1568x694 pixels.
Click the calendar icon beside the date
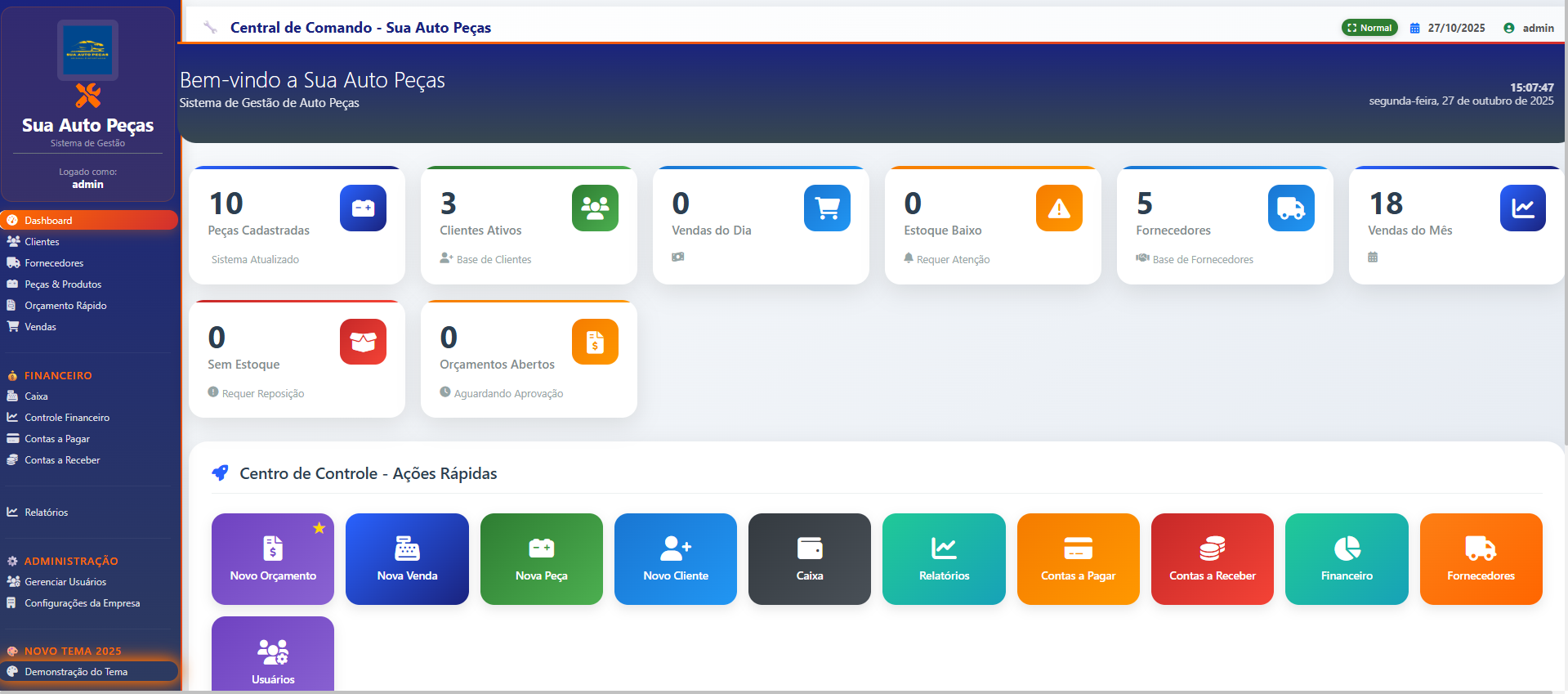click(1415, 28)
